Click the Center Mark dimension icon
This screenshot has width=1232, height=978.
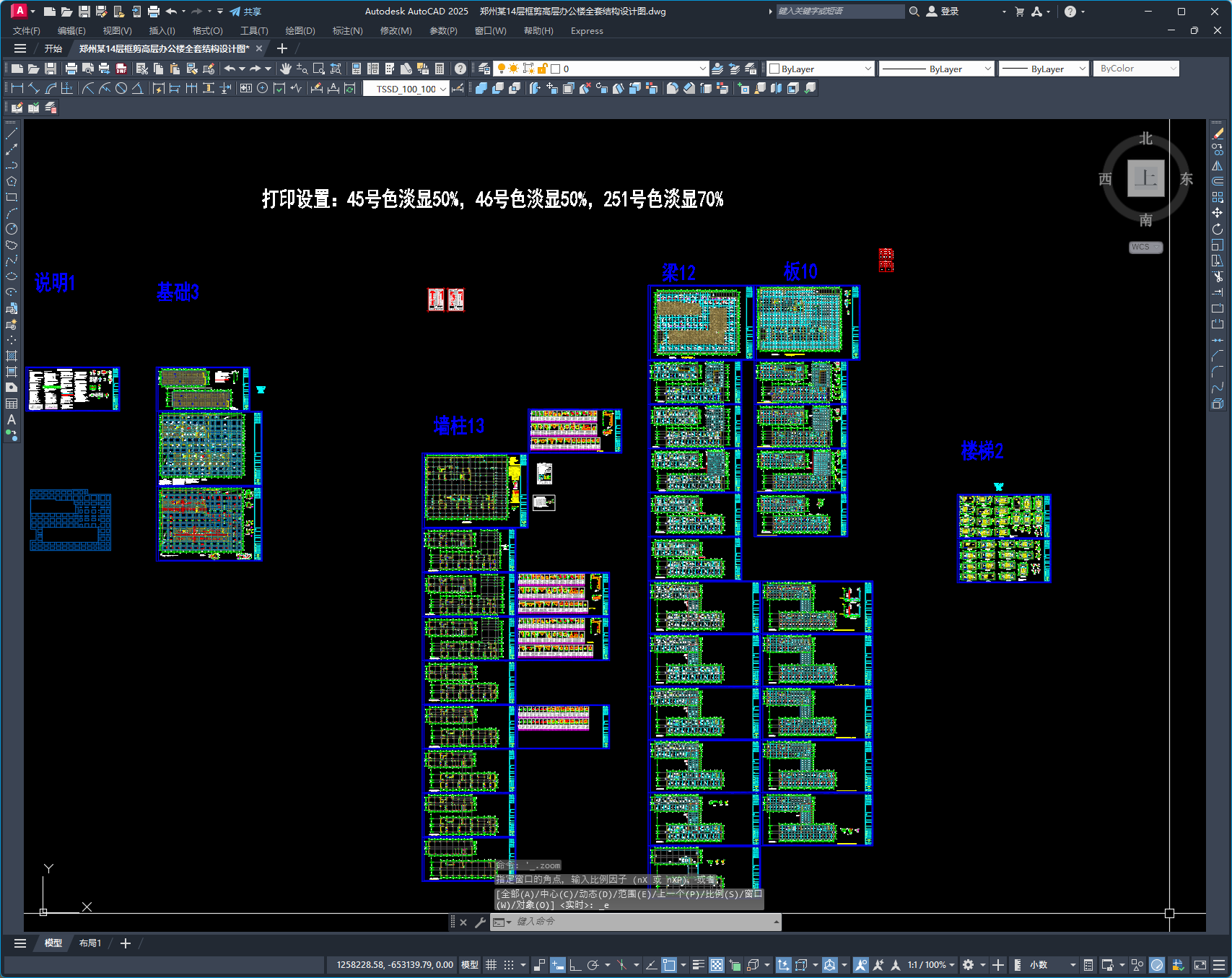[x=263, y=88]
